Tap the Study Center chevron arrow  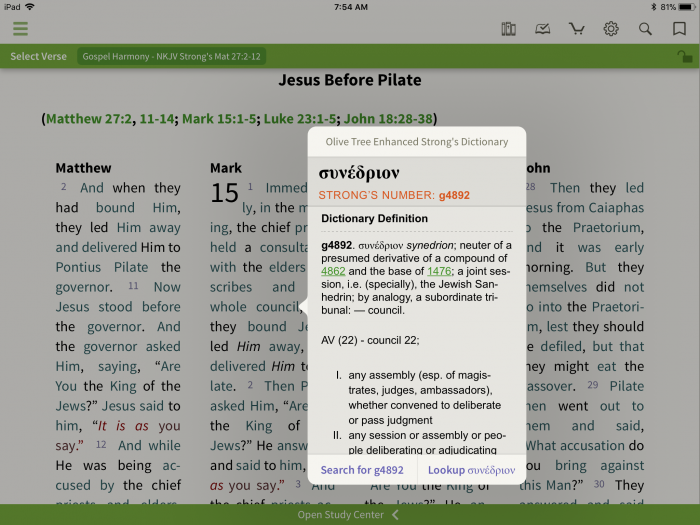395,515
